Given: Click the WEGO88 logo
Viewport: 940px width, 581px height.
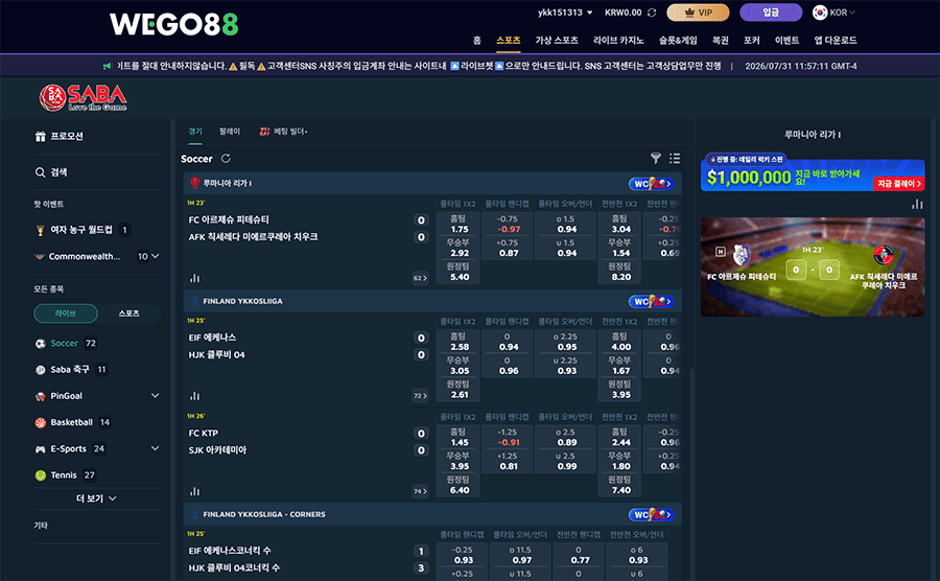Looking at the screenshot, I should [x=174, y=24].
